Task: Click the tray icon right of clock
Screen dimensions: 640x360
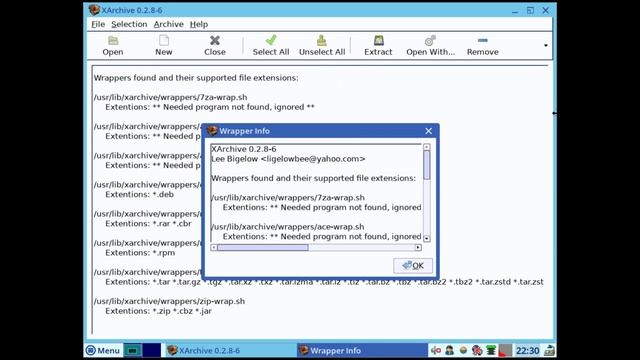Action: pyautogui.click(x=549, y=350)
